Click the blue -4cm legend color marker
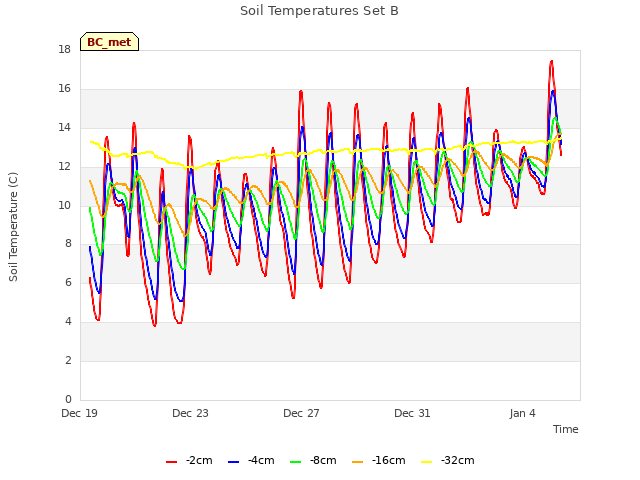 pyautogui.click(x=233, y=462)
